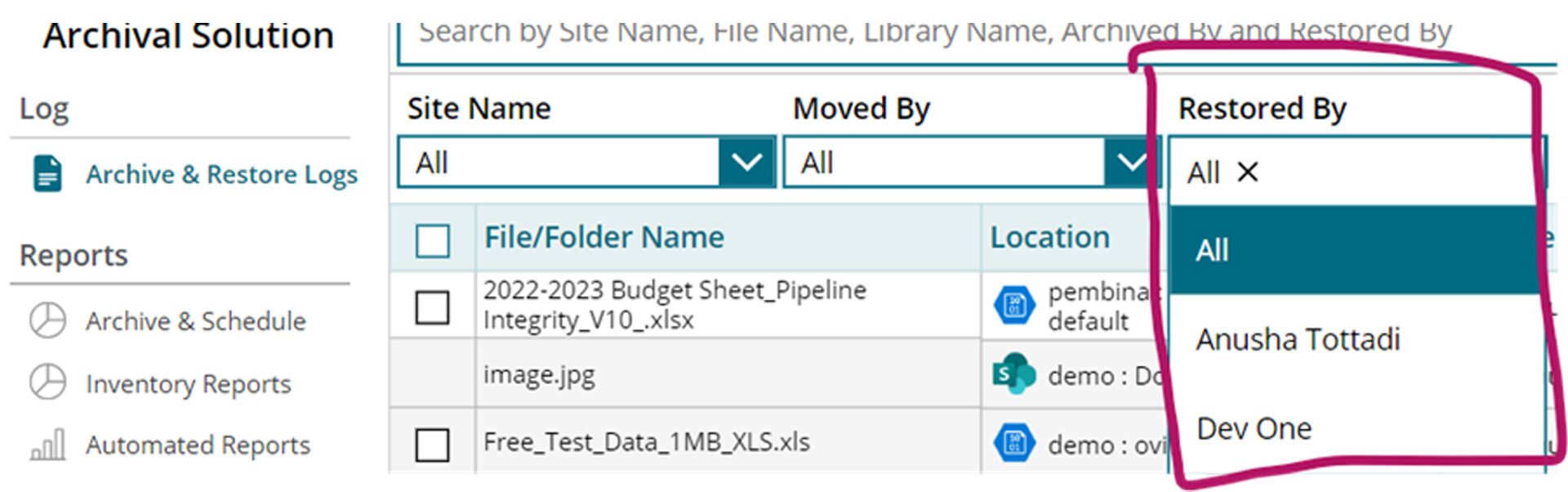Click the blue file icon in Free_Test_Data row
Viewport: 1568px width, 492px height.
[x=1013, y=444]
